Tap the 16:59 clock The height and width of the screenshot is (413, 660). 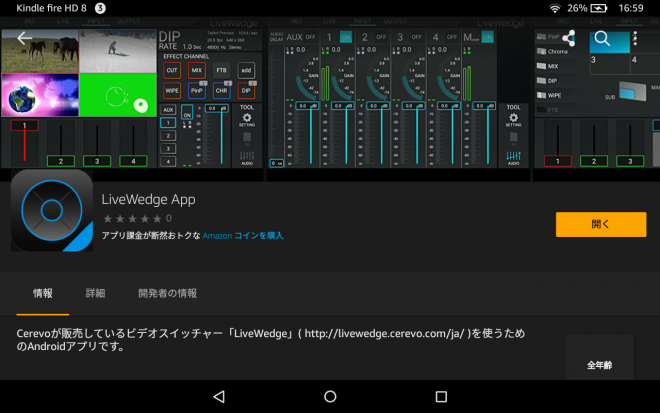(631, 8)
